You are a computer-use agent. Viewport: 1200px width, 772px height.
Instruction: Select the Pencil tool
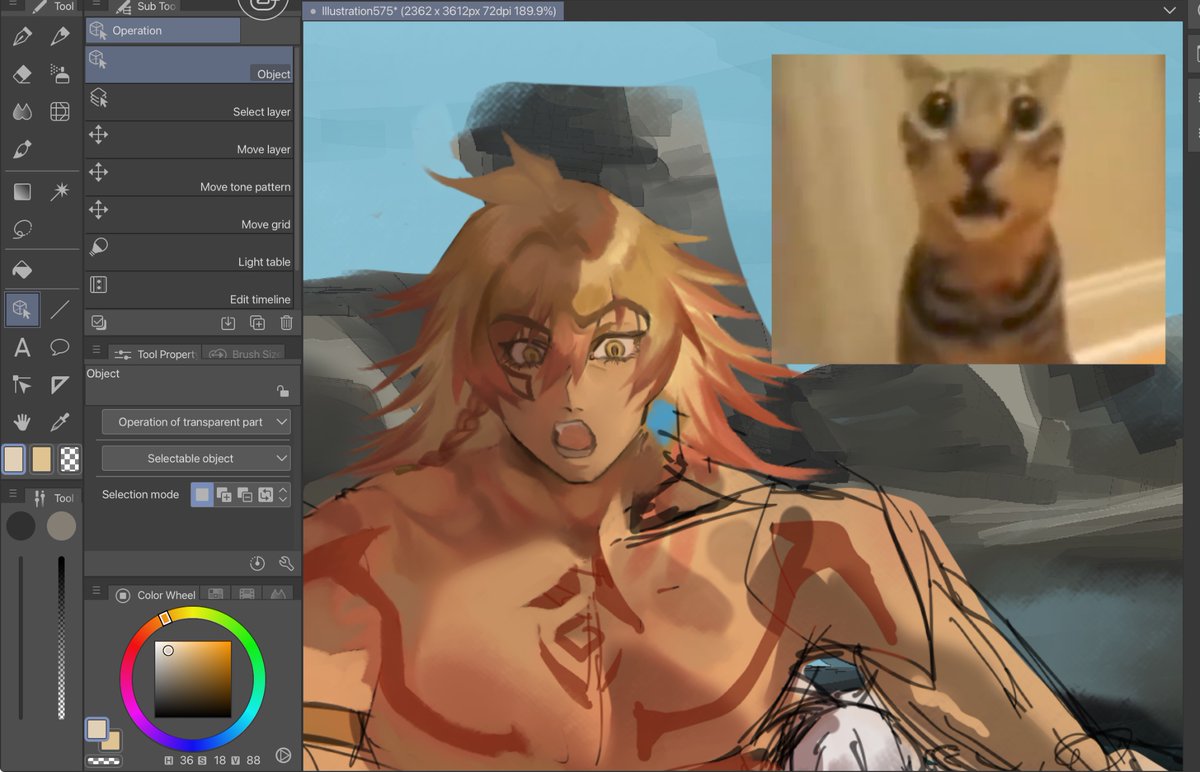[x=60, y=37]
